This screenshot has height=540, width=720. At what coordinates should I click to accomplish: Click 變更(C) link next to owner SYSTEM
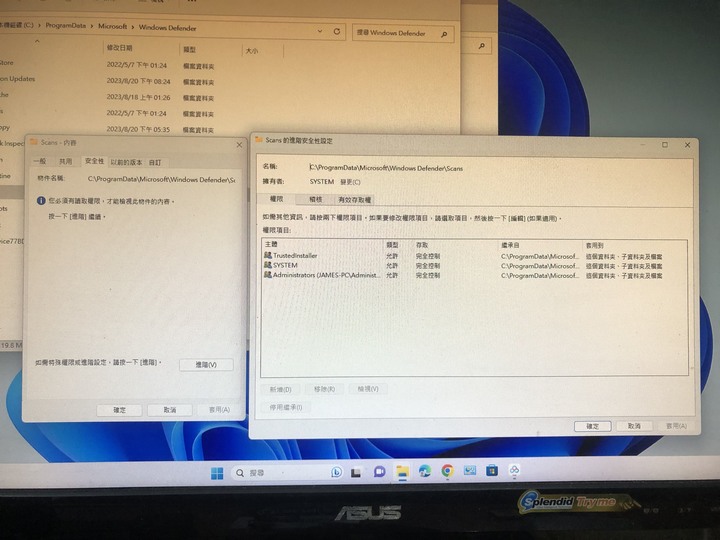350,182
